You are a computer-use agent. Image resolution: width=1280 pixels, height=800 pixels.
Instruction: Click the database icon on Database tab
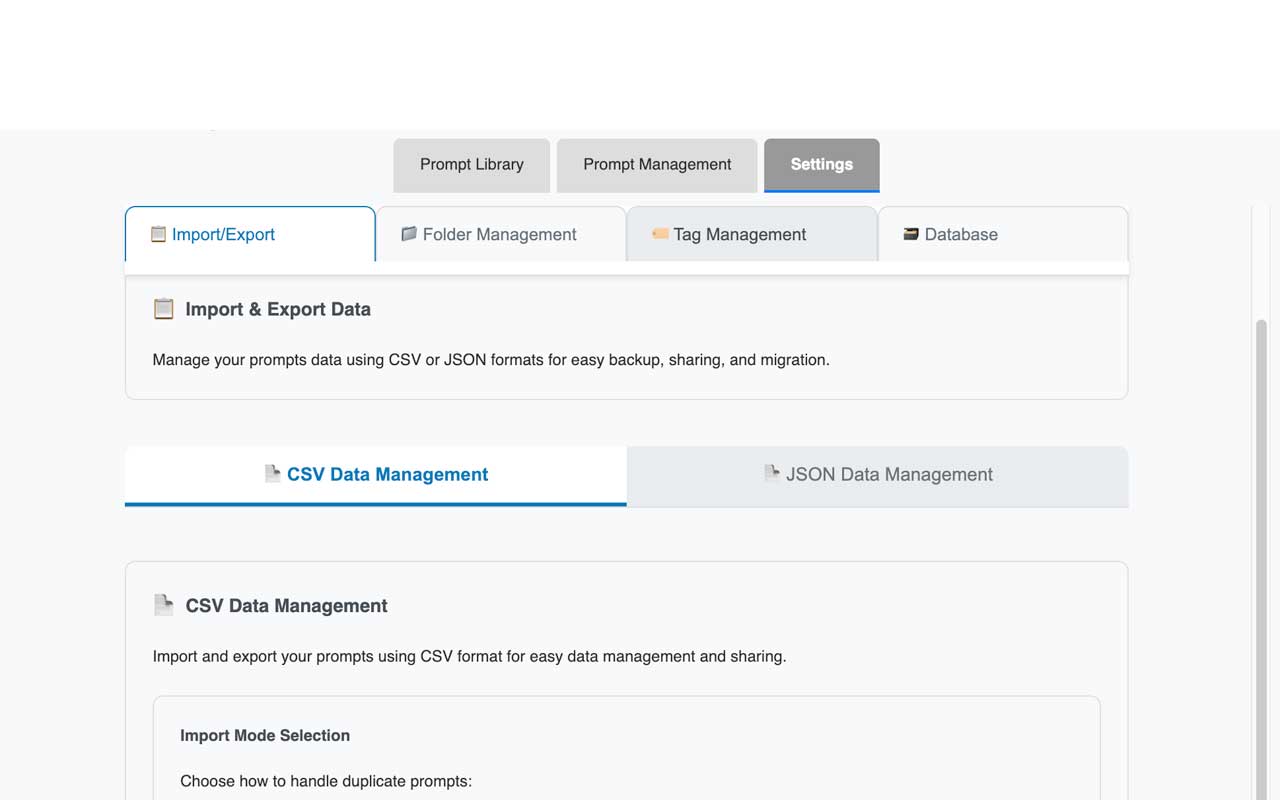click(x=911, y=234)
